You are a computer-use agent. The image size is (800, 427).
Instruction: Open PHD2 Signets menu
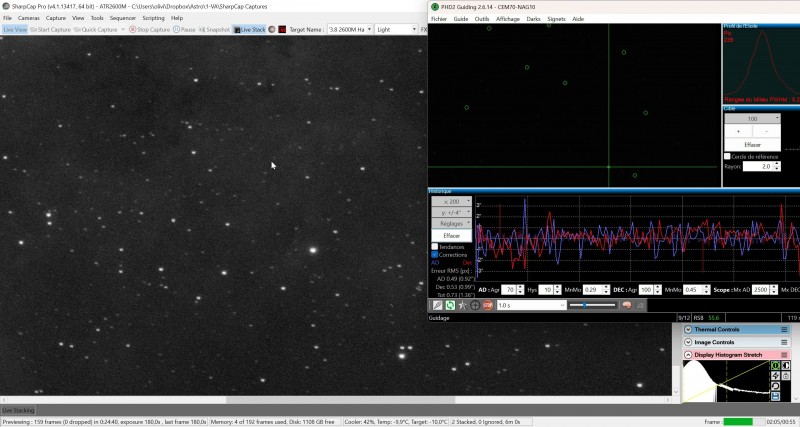coord(556,19)
